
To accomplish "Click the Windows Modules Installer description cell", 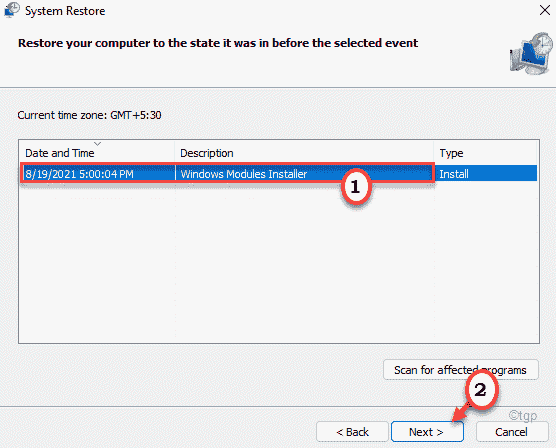I will [x=244, y=174].
